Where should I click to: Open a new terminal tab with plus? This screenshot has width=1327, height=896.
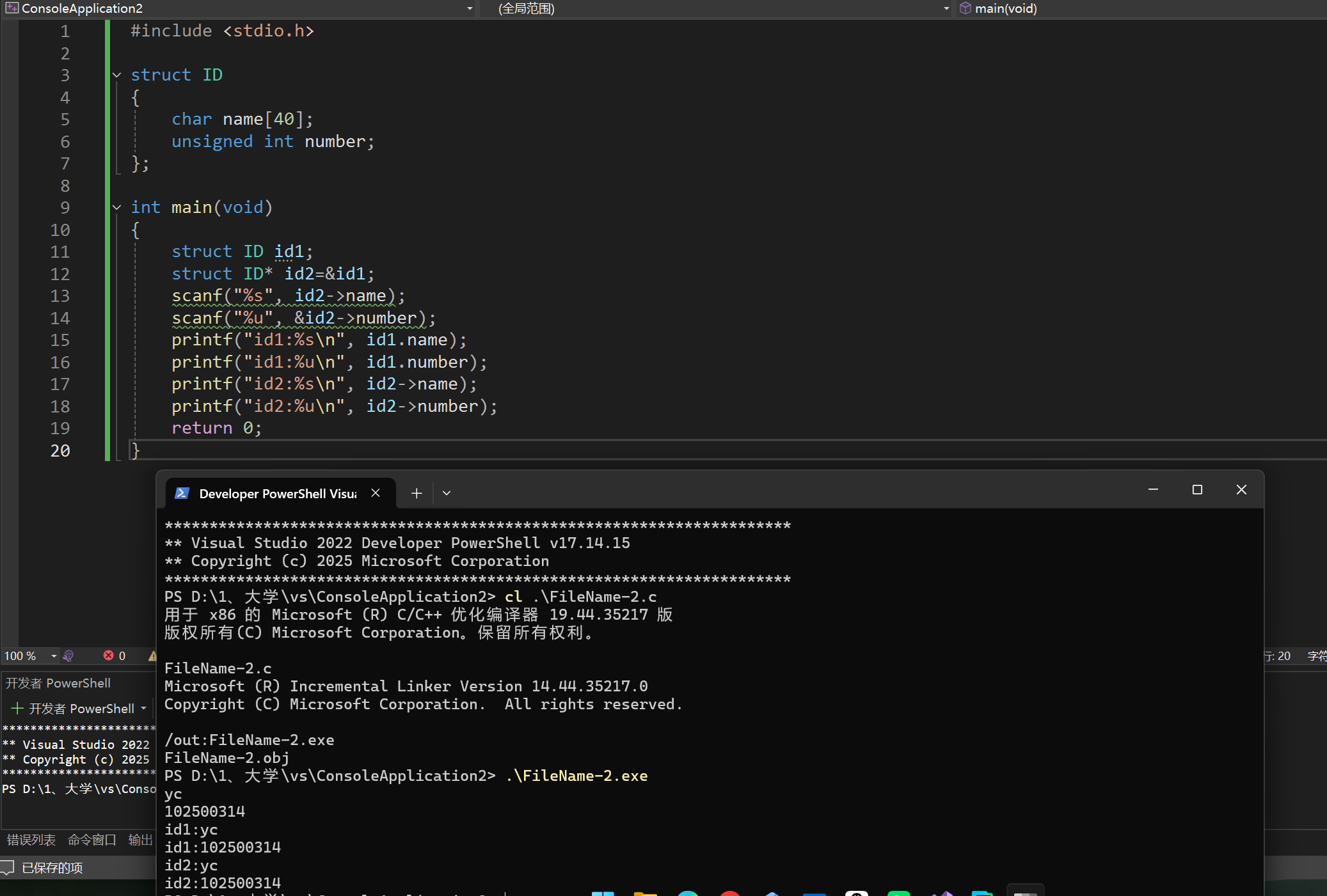(417, 493)
